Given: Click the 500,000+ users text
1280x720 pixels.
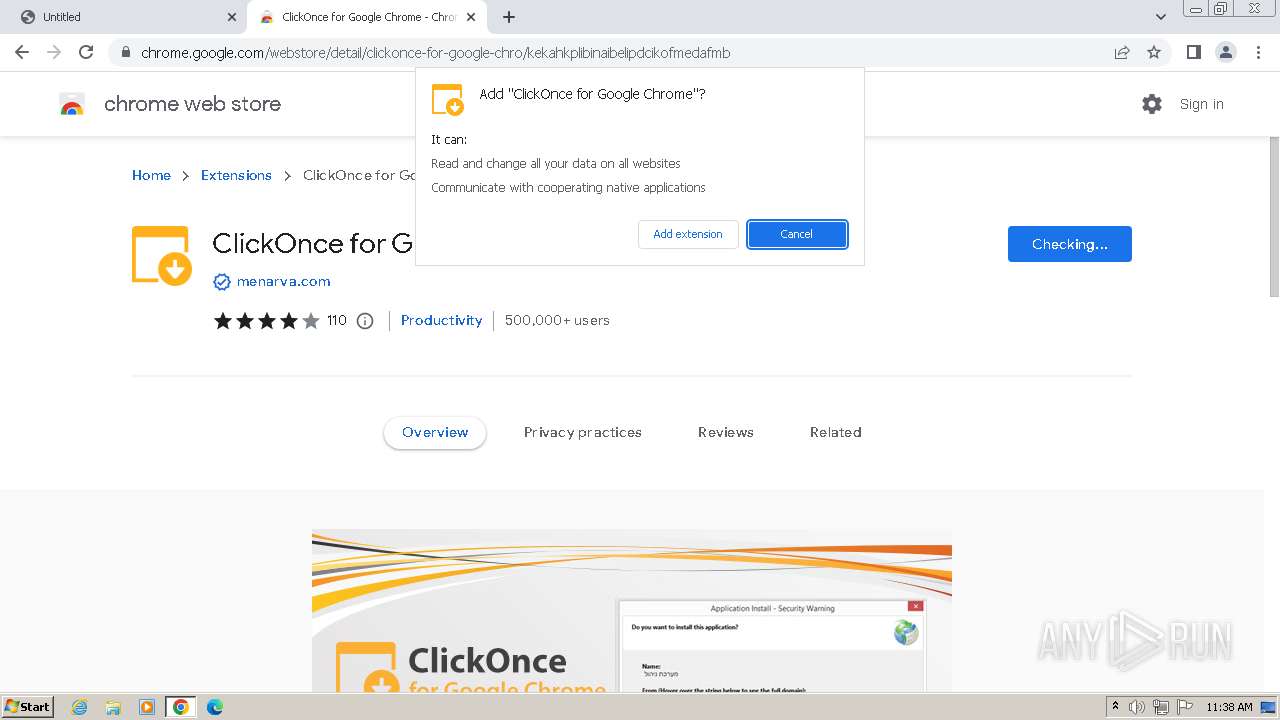Looking at the screenshot, I should point(557,320).
